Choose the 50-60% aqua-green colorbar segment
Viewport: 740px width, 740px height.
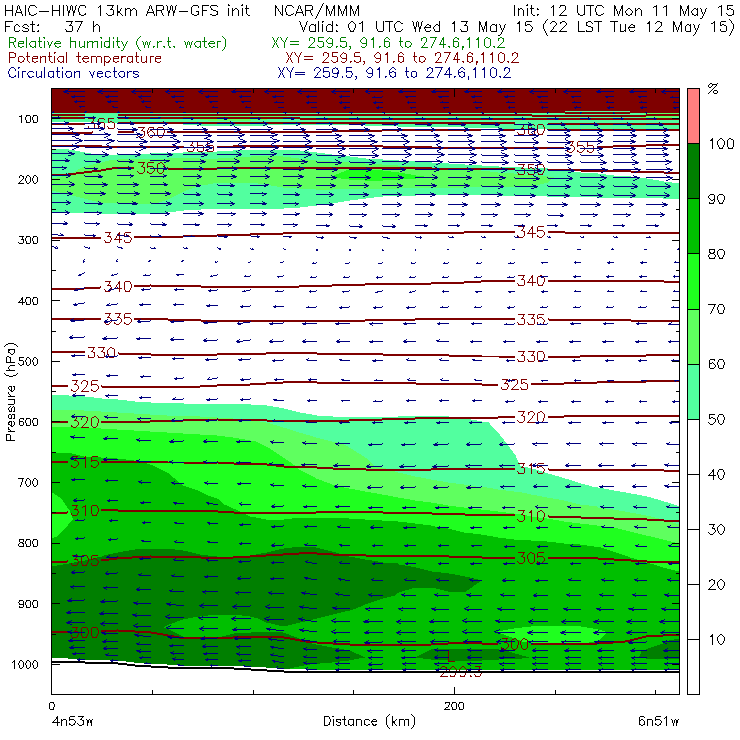[x=693, y=392]
